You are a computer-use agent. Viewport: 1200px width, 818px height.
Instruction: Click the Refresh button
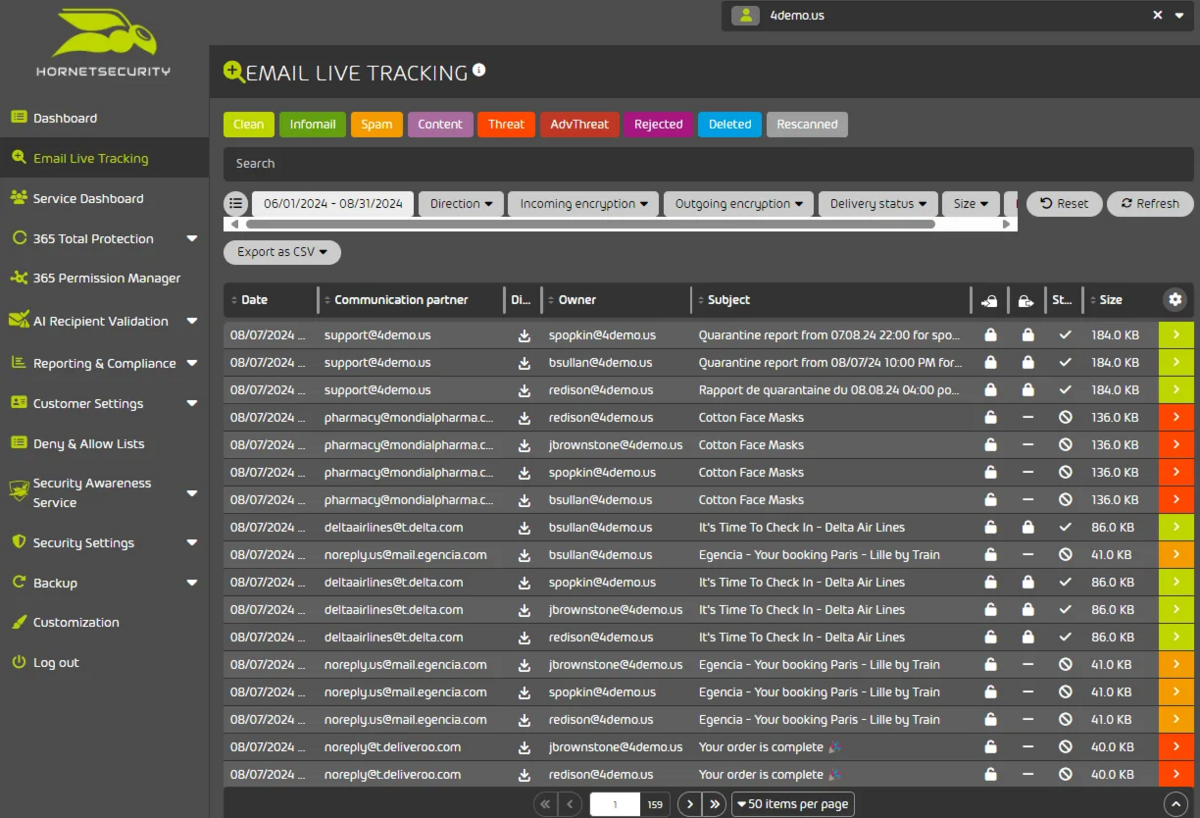point(1149,203)
